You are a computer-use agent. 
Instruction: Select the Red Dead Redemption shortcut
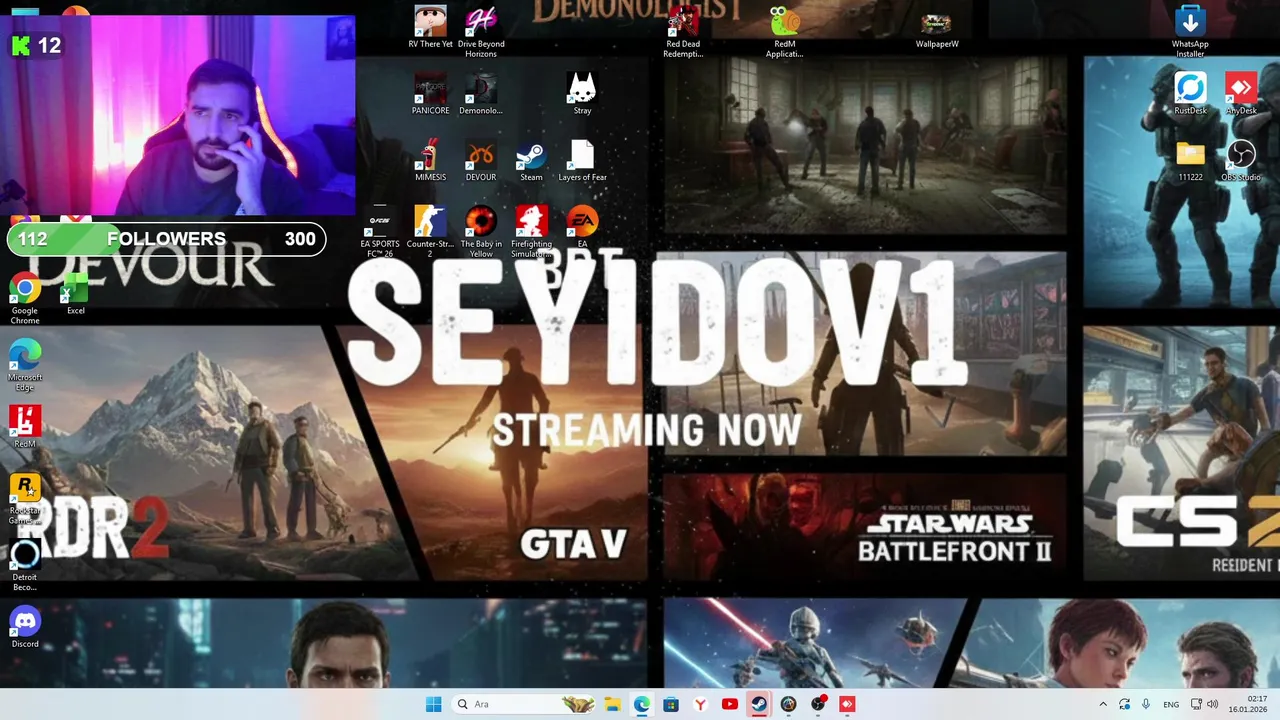point(683,31)
